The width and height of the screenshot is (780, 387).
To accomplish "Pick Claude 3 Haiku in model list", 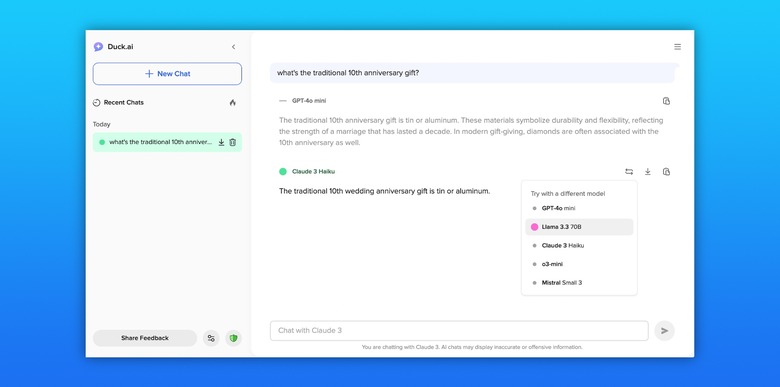I will tap(579, 246).
